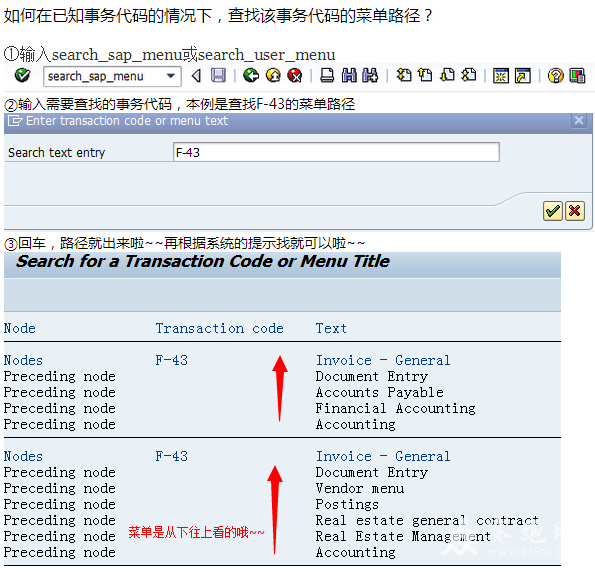Click the search_sap_menu command field
Screen dimensions: 595x572
tap(112, 76)
